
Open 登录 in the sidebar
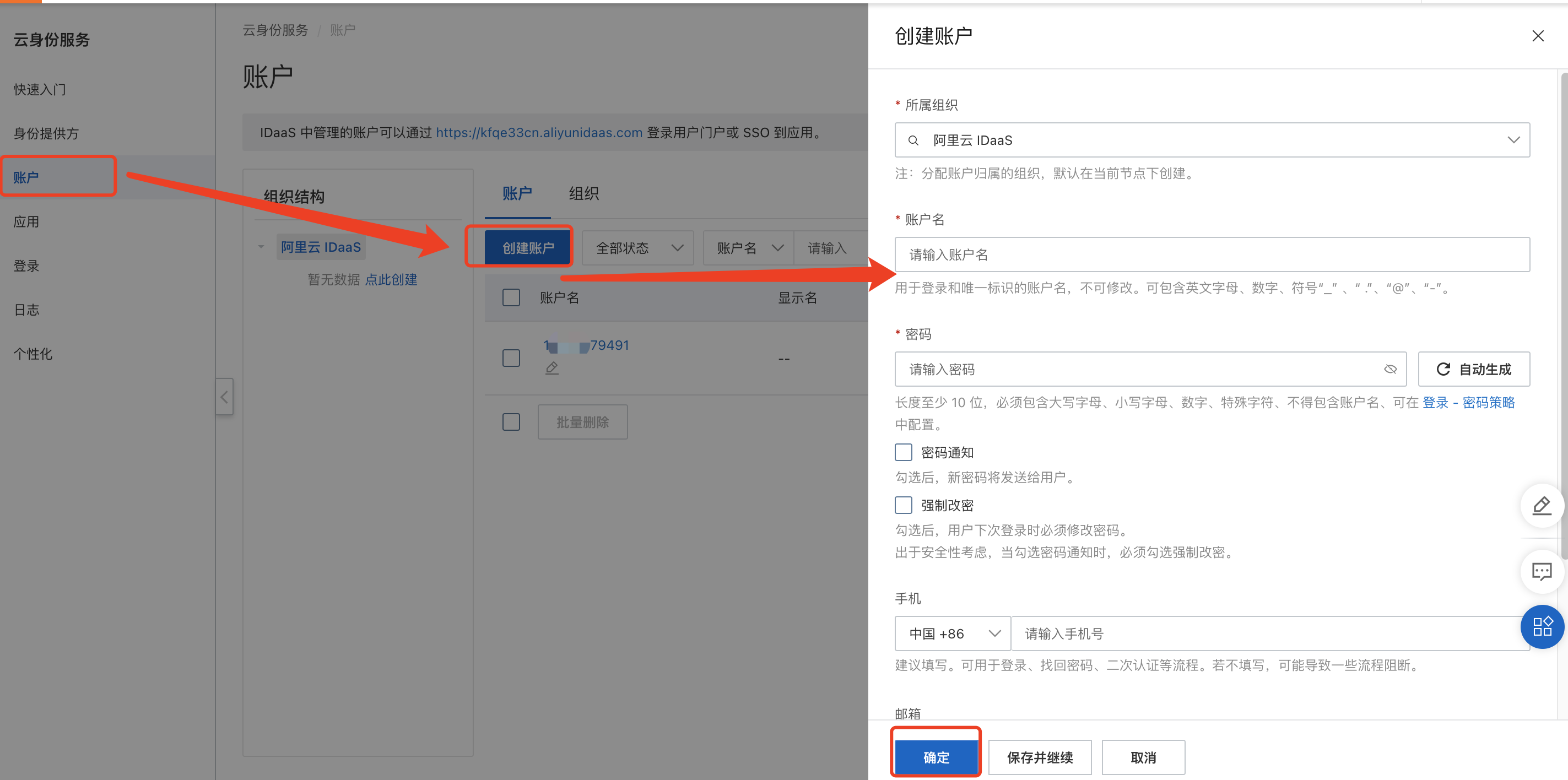tap(26, 266)
